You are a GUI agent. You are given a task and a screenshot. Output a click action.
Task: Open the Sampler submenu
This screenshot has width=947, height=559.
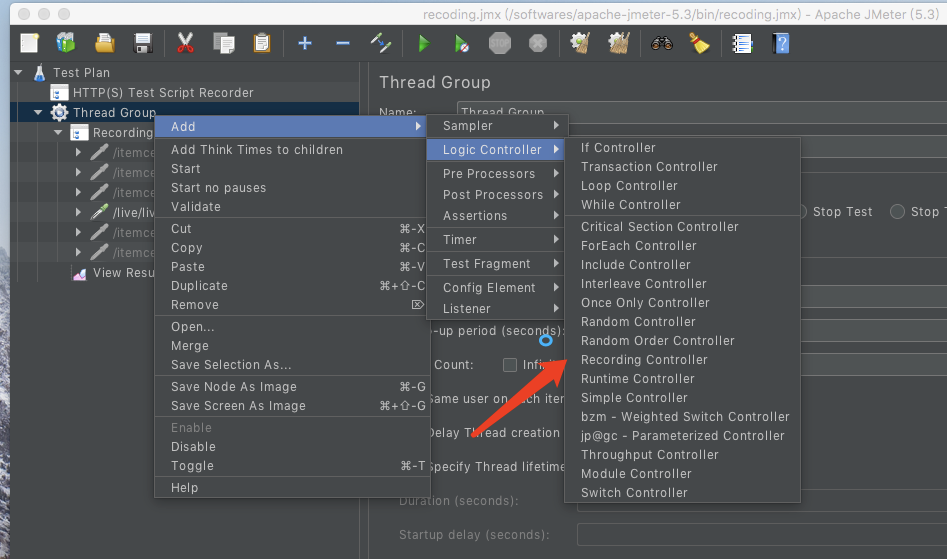[497, 126]
